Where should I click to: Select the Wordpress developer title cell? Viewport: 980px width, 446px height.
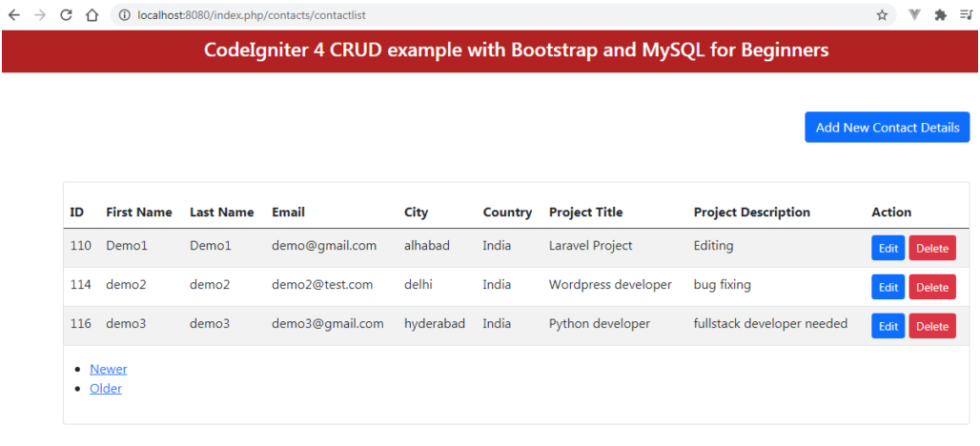coord(611,285)
